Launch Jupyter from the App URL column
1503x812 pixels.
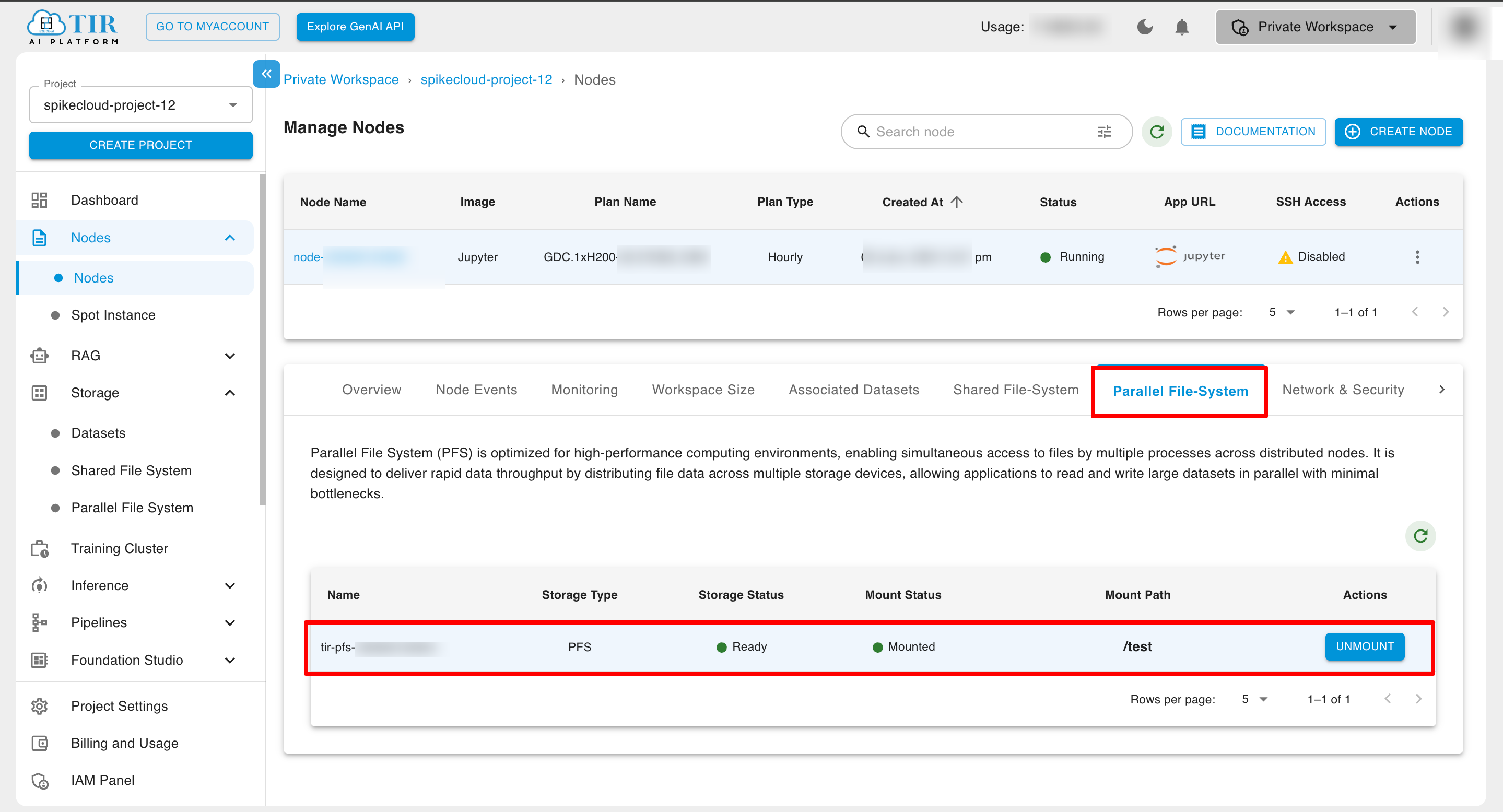coord(1190,257)
